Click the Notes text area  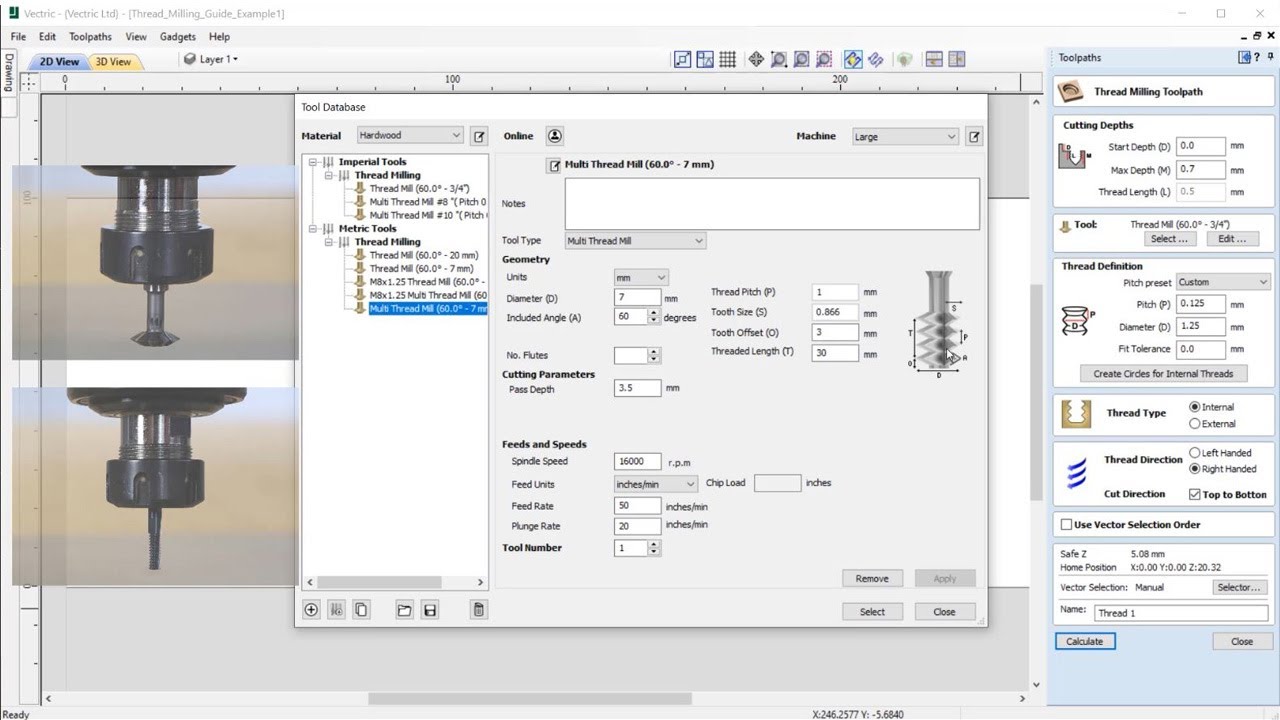point(772,204)
